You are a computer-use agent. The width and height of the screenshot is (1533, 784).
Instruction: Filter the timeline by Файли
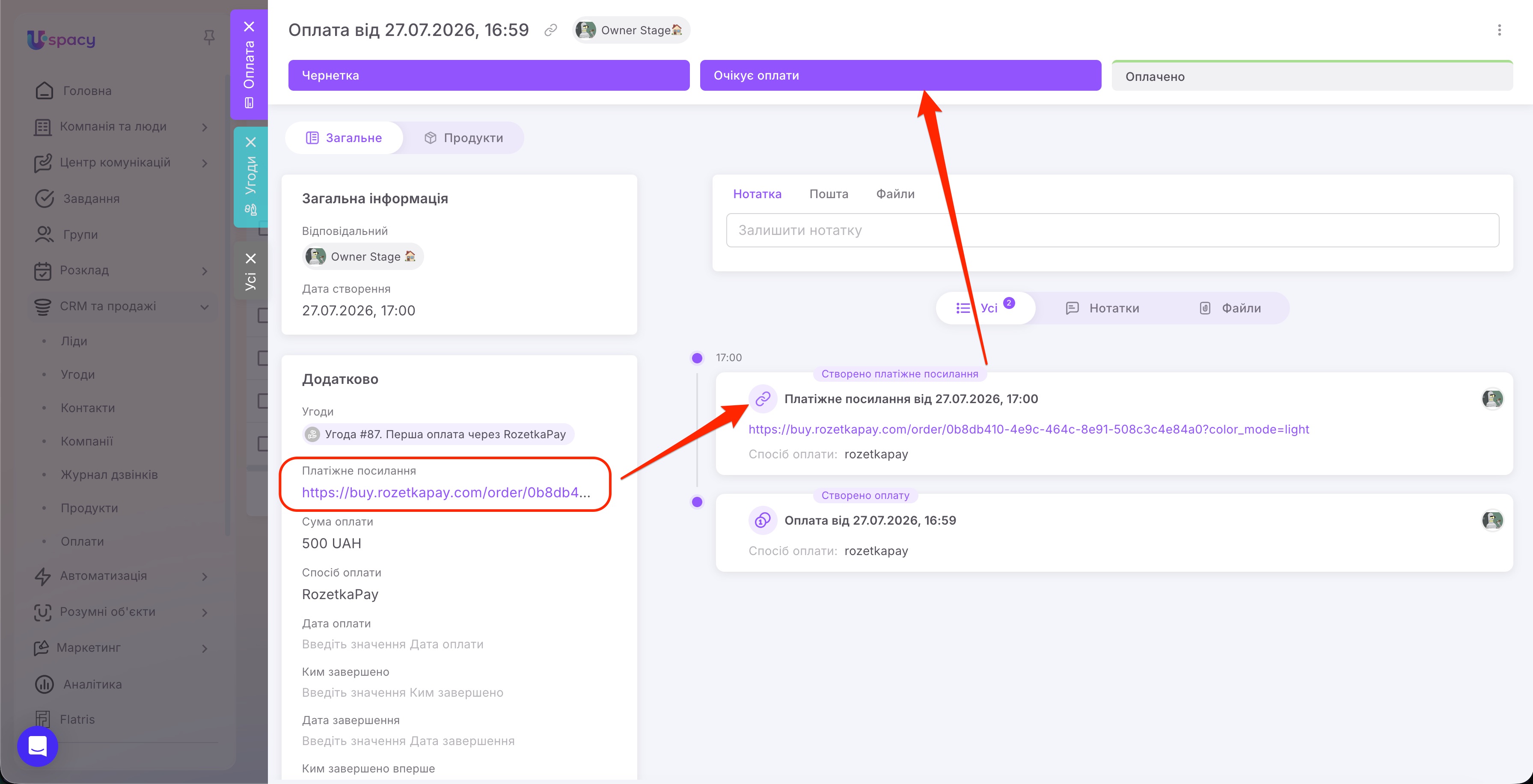click(x=1230, y=309)
